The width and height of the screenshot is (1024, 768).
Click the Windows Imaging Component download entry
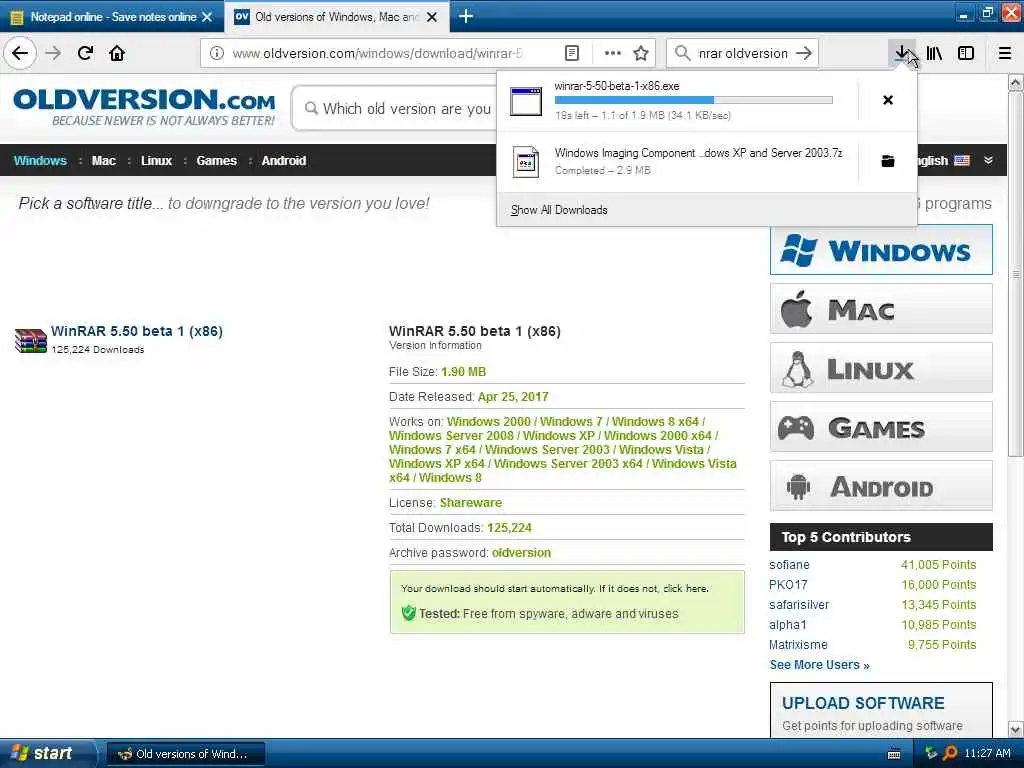click(x=677, y=161)
